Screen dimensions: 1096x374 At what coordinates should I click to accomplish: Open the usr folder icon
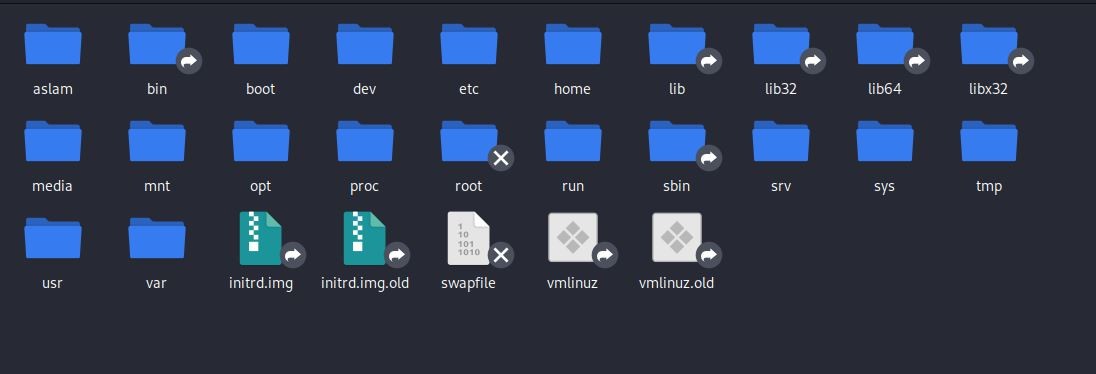[x=52, y=238]
